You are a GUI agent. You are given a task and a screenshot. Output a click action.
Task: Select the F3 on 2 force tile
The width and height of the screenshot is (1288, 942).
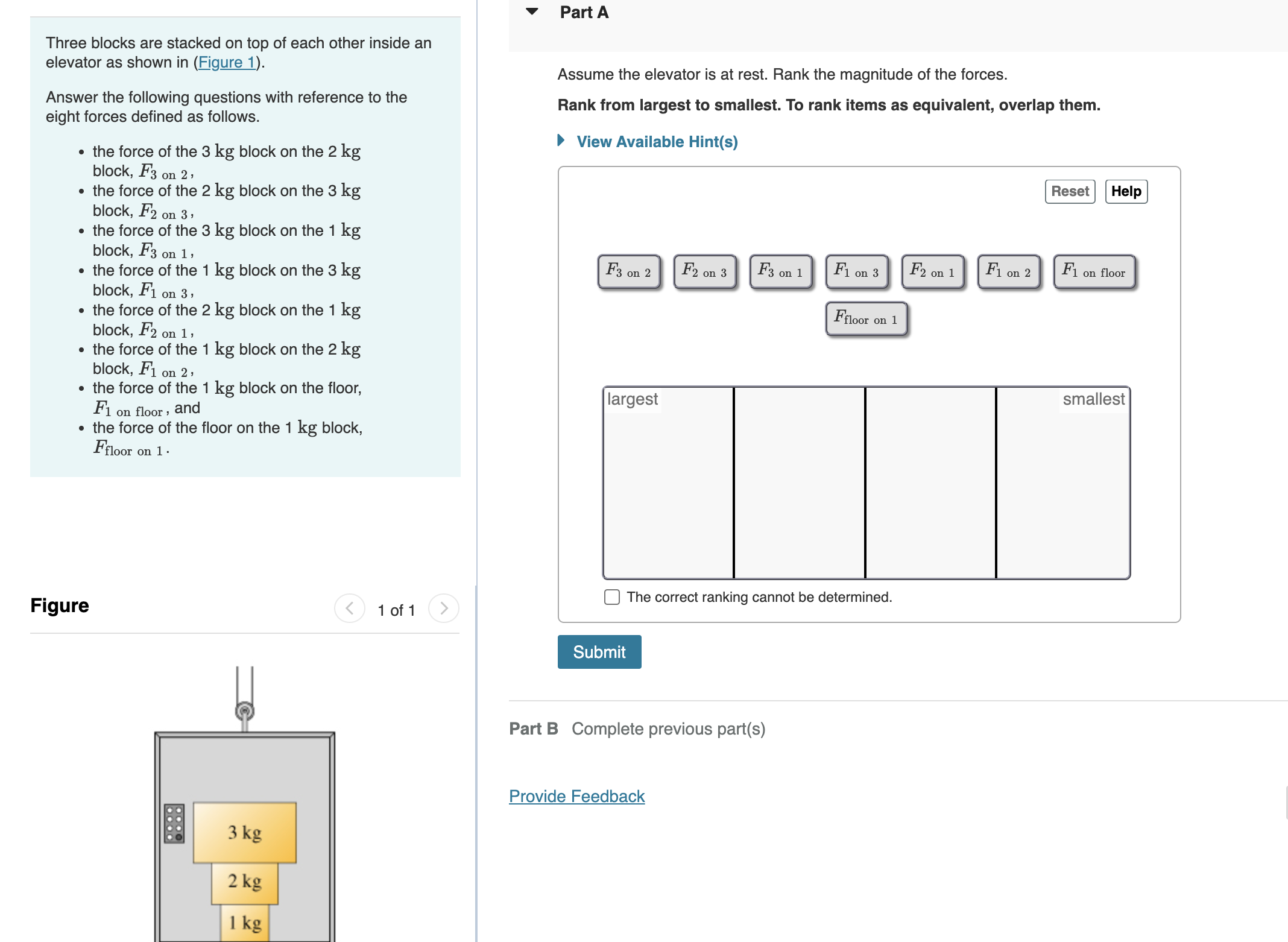coord(629,272)
